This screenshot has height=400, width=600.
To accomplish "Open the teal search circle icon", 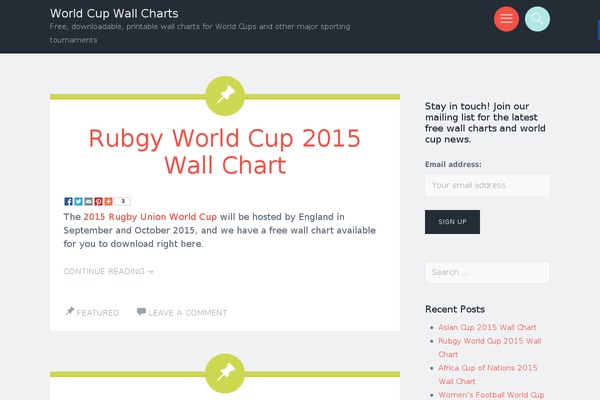I will click(537, 19).
